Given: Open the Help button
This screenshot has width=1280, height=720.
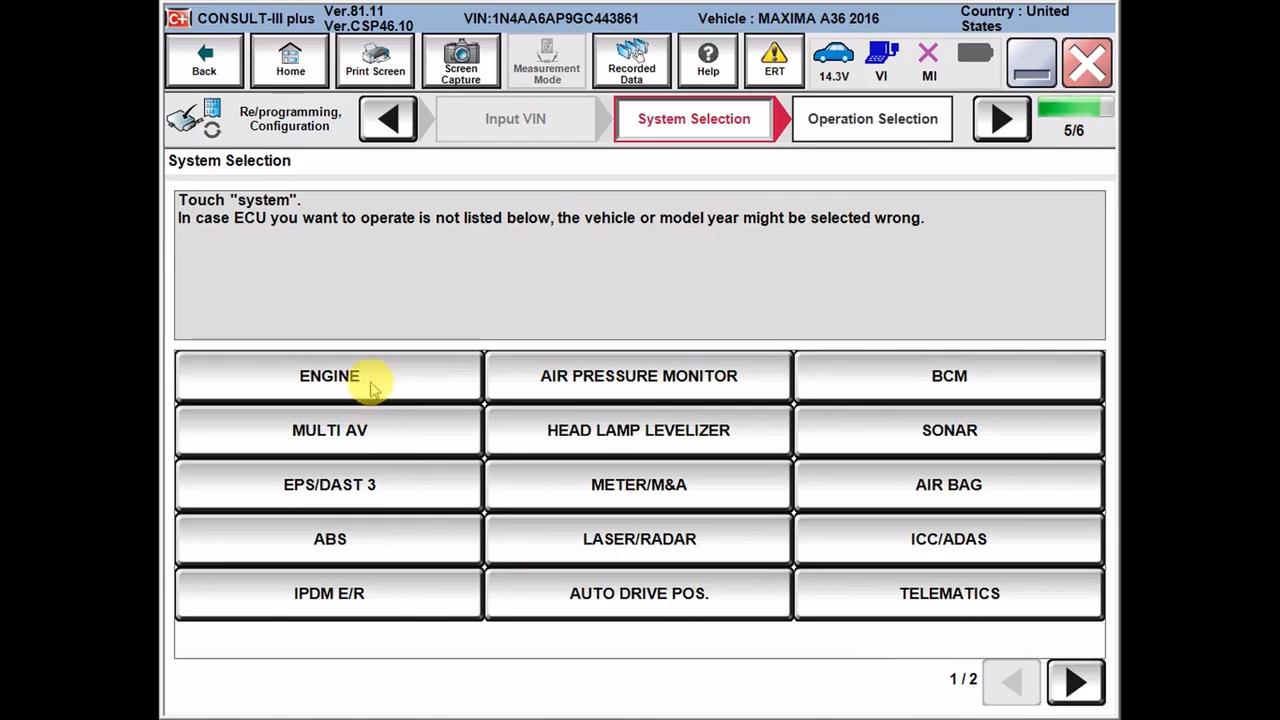Looking at the screenshot, I should point(708,62).
